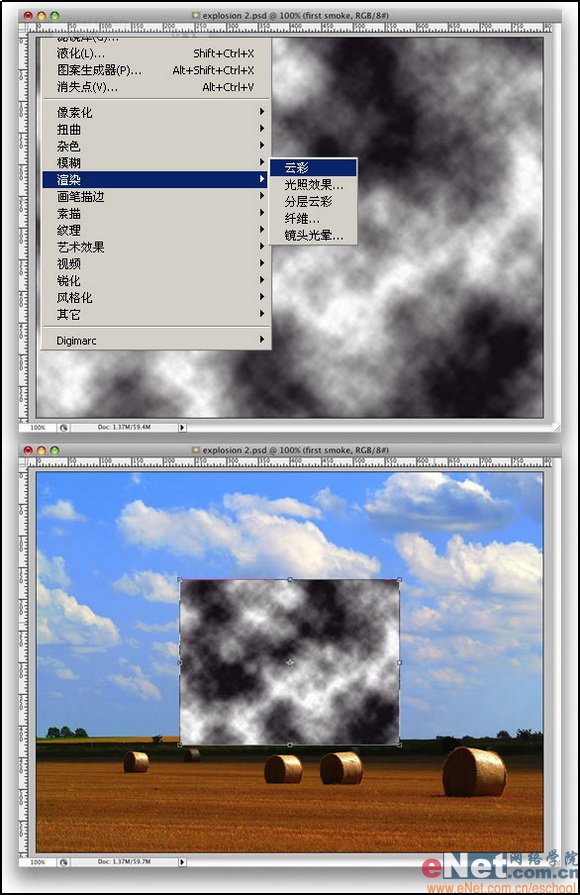Open the Digimarc submenu

[x=156, y=340]
